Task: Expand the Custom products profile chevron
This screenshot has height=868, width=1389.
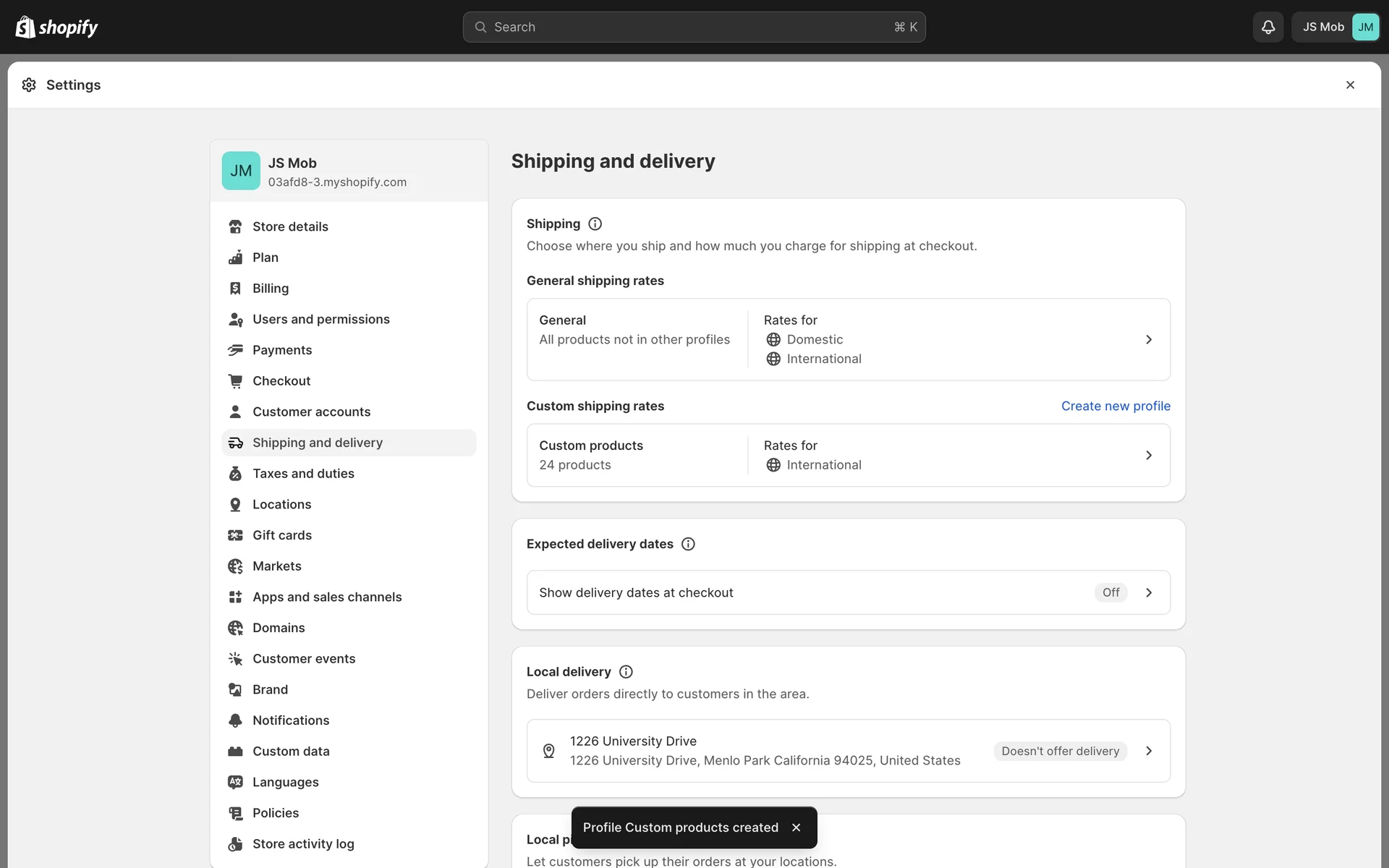Action: tap(1148, 455)
